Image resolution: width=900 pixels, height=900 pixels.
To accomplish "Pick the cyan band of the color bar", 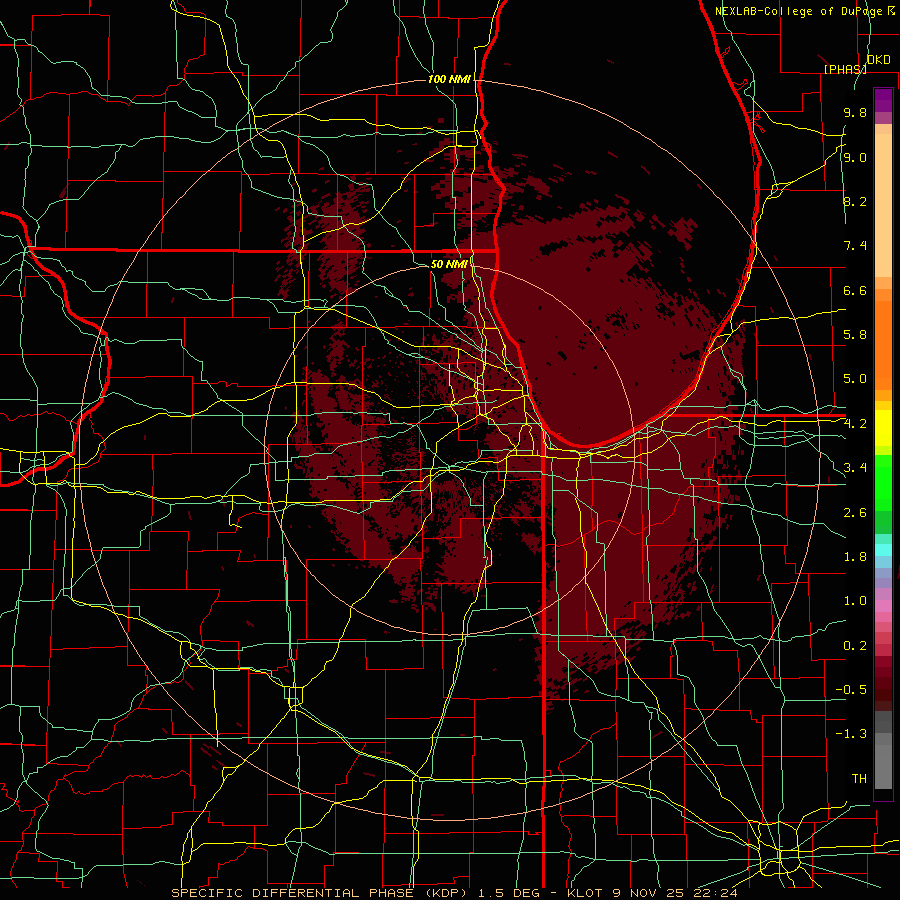I will tap(883, 550).
